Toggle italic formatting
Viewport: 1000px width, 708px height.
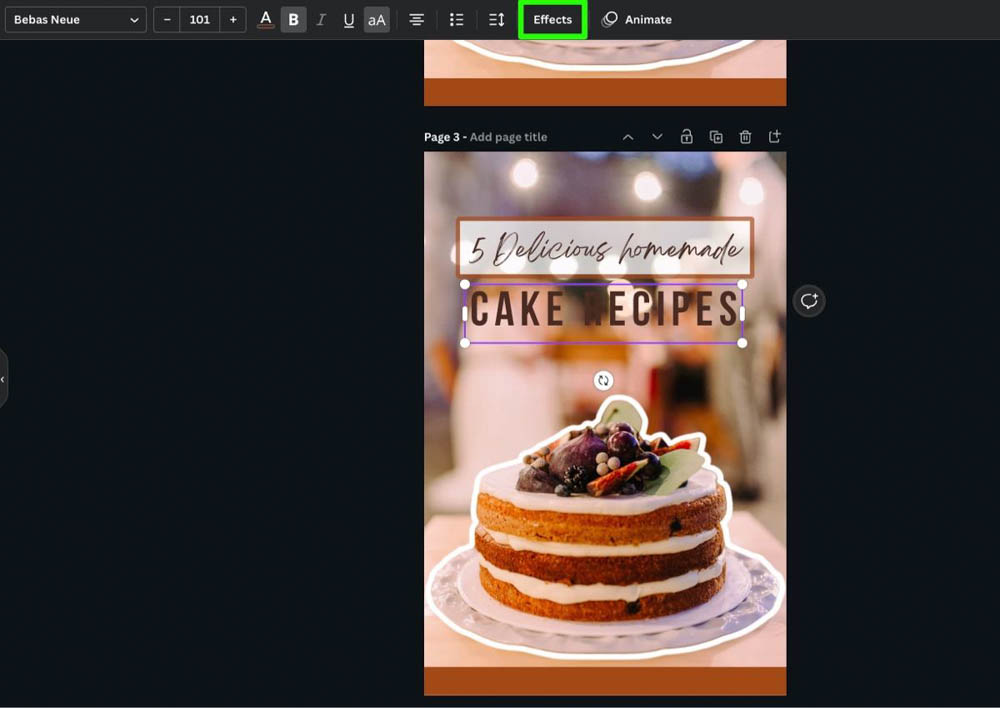pos(321,20)
